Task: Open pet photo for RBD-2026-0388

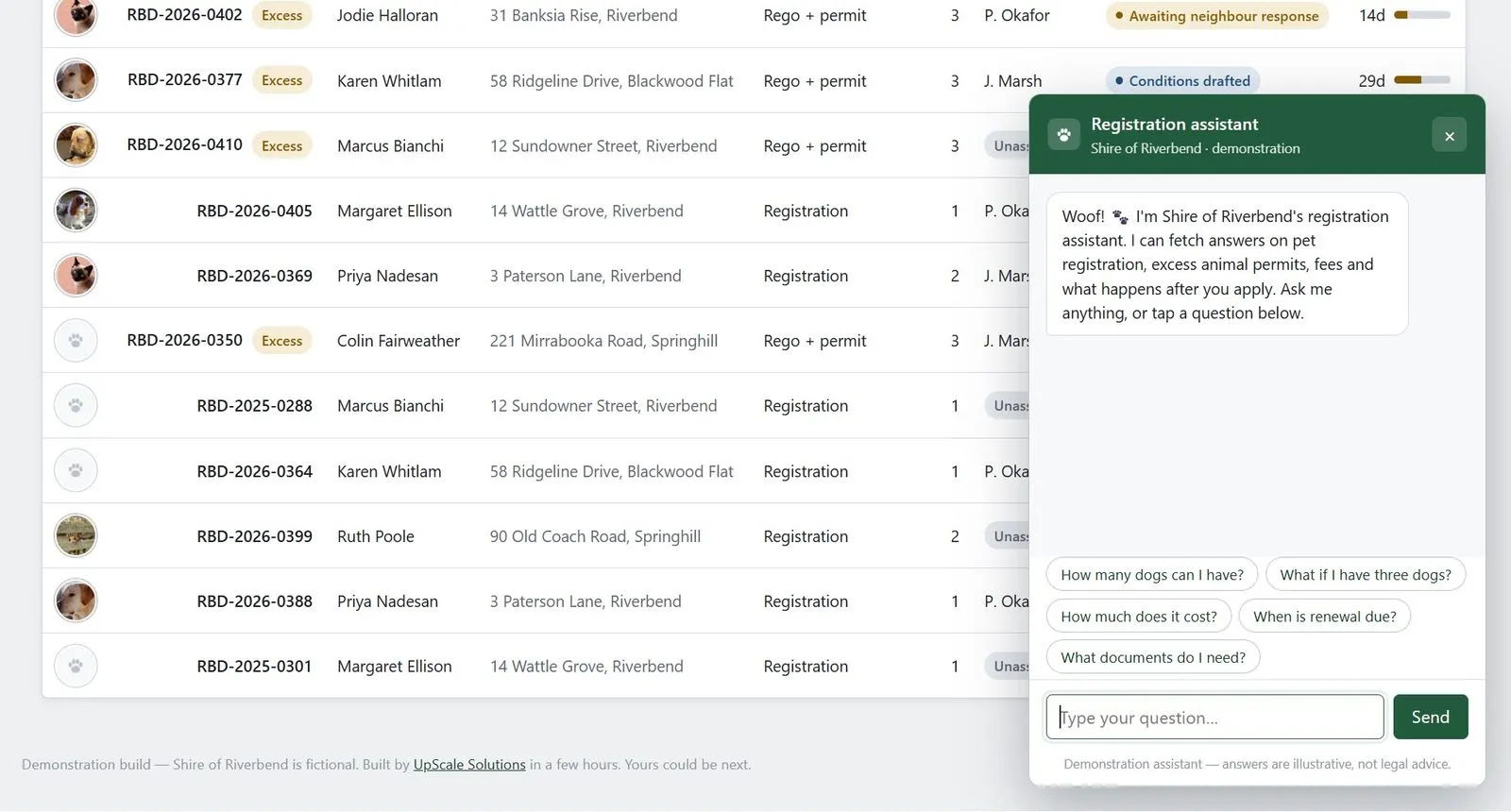Action: tap(76, 601)
